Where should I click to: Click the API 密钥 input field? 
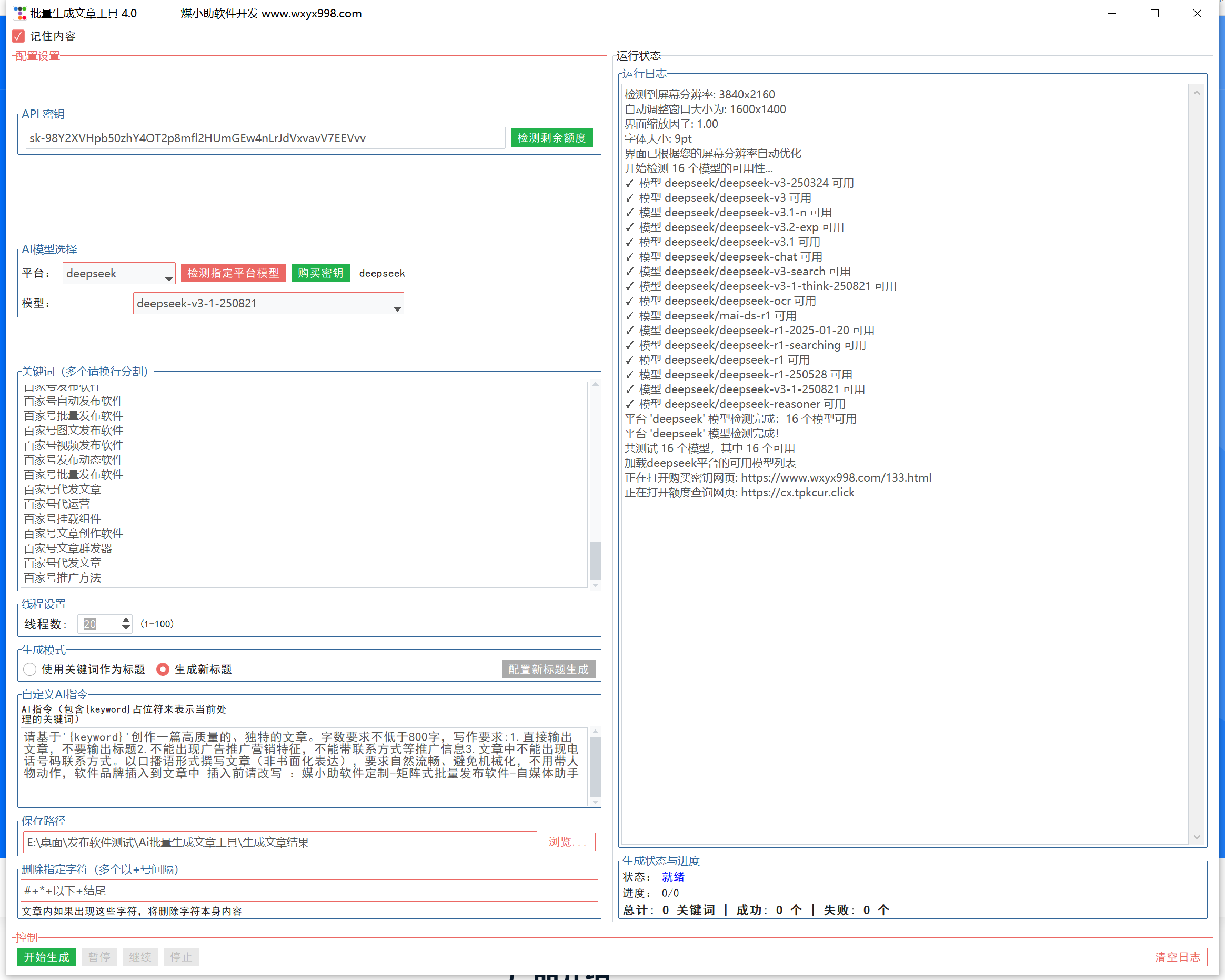coord(265,138)
